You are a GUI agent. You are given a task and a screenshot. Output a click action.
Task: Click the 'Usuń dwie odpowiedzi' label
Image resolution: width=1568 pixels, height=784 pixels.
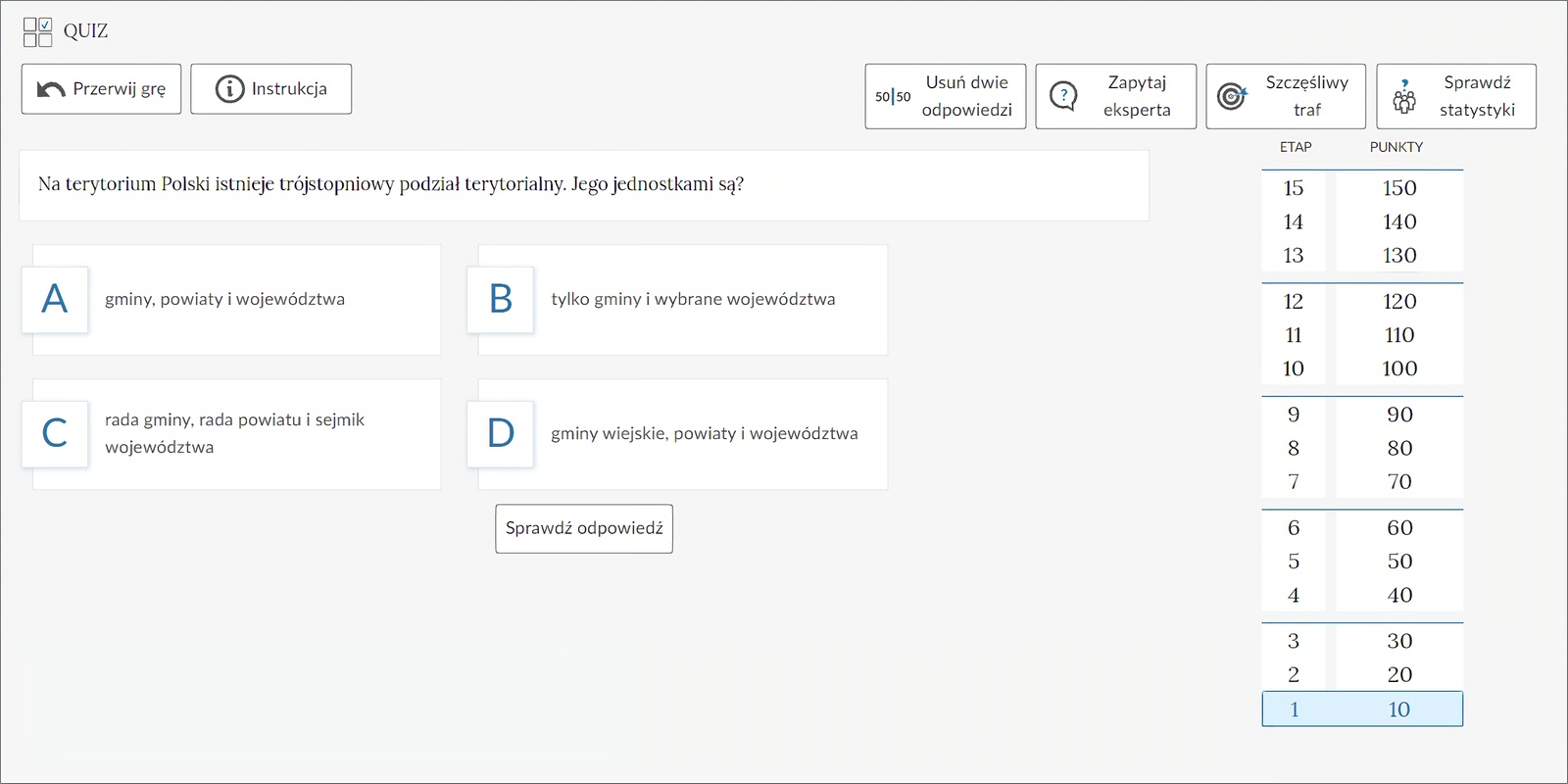pyautogui.click(x=966, y=96)
